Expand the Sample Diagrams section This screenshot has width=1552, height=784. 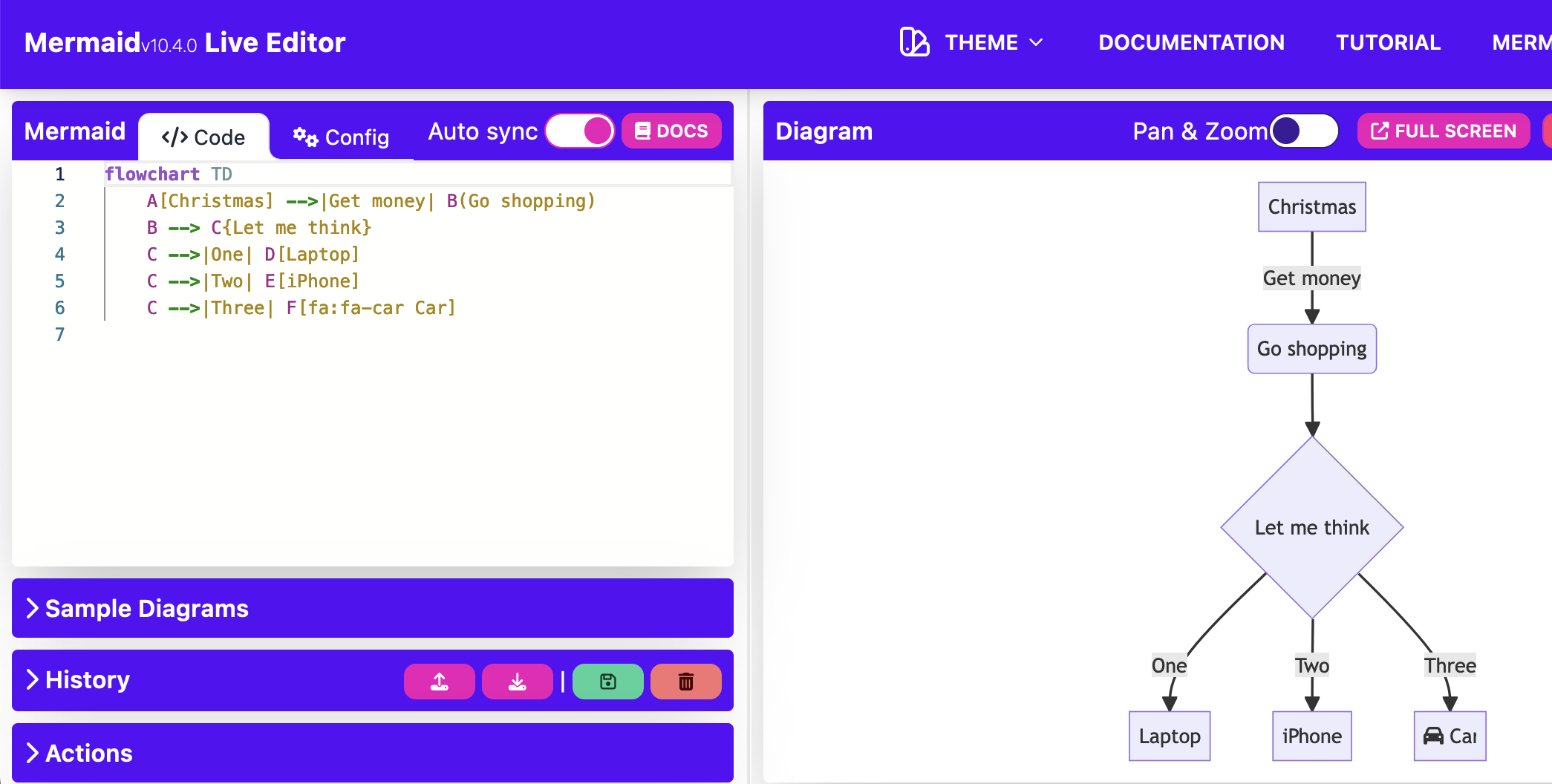147,608
